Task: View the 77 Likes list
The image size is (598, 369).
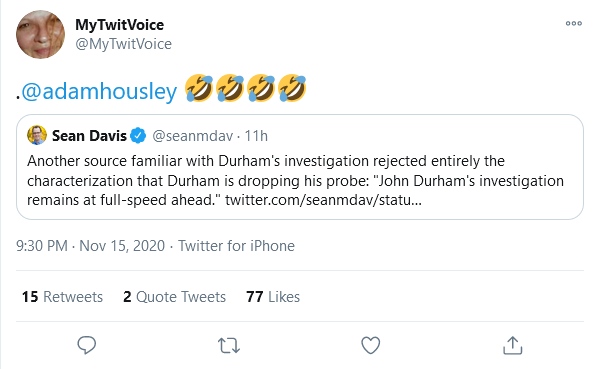Action: 273,297
